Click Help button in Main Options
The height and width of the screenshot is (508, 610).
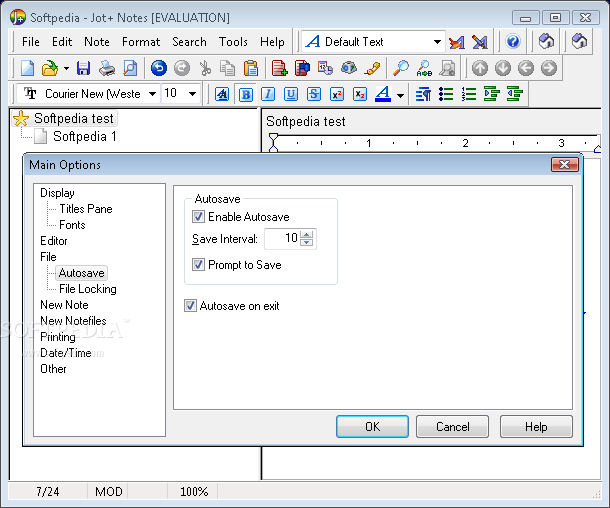click(x=536, y=427)
